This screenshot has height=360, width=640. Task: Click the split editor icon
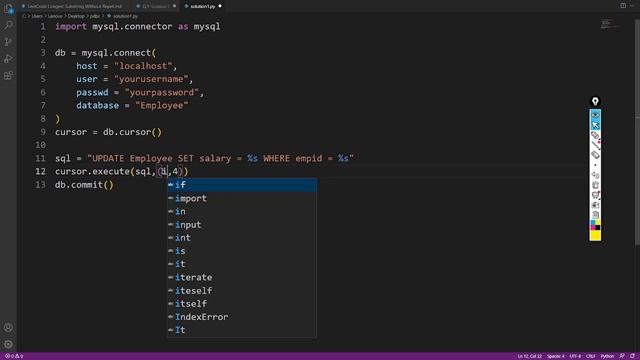623,6
